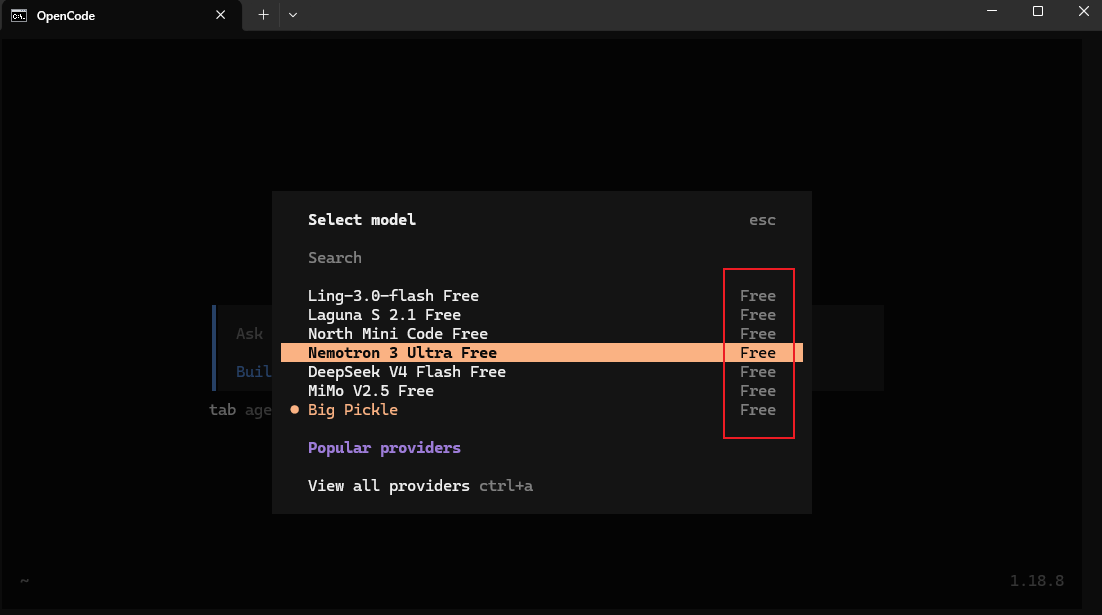Choose the MiMo V2.5 Free model

point(541,391)
